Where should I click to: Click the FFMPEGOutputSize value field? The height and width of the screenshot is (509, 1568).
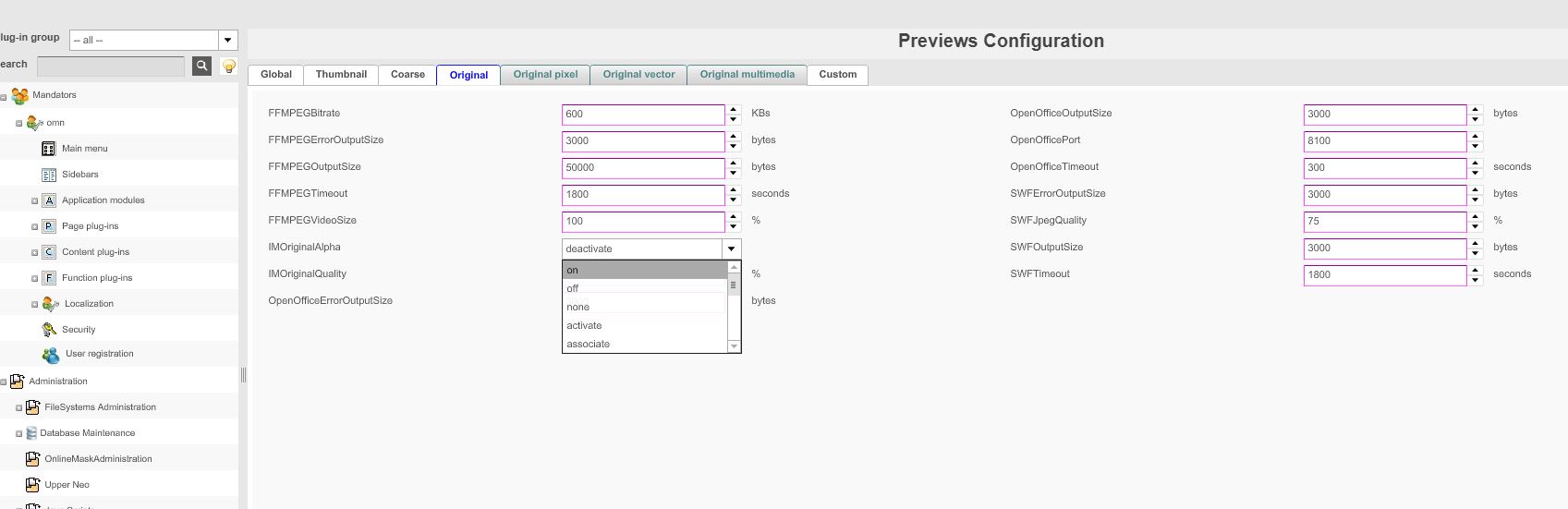(x=643, y=167)
